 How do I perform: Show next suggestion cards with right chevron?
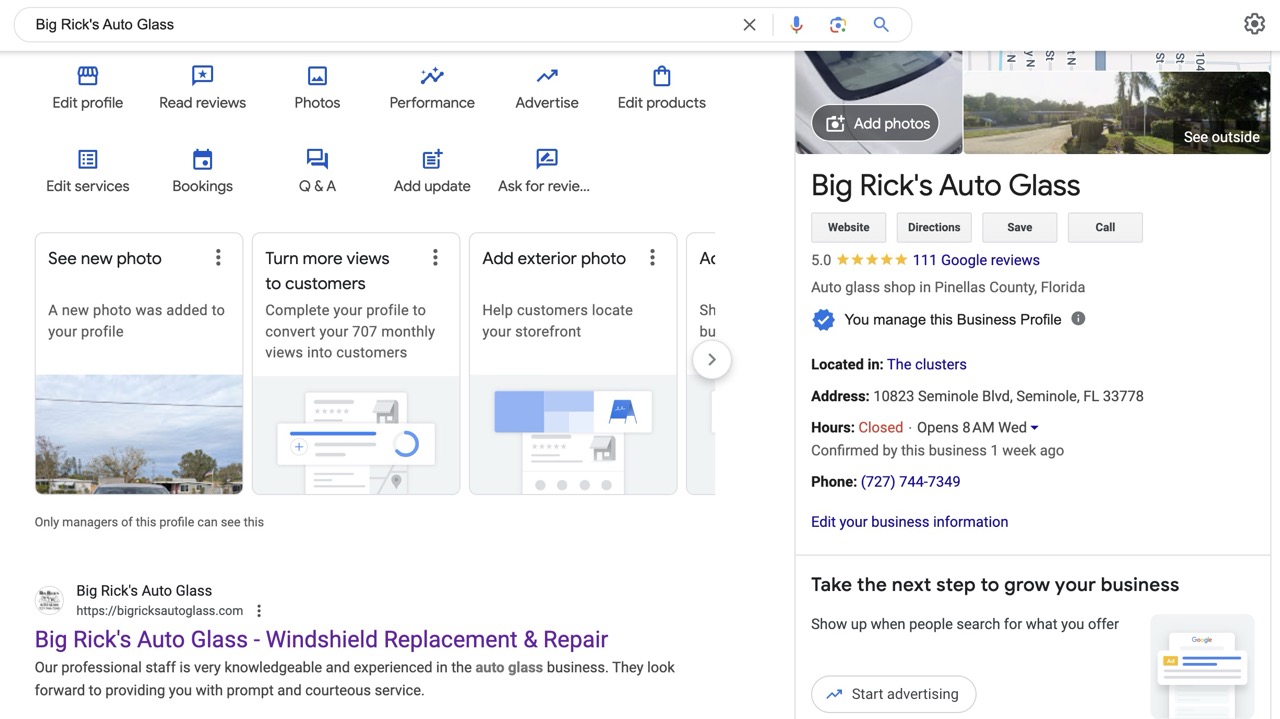click(712, 360)
